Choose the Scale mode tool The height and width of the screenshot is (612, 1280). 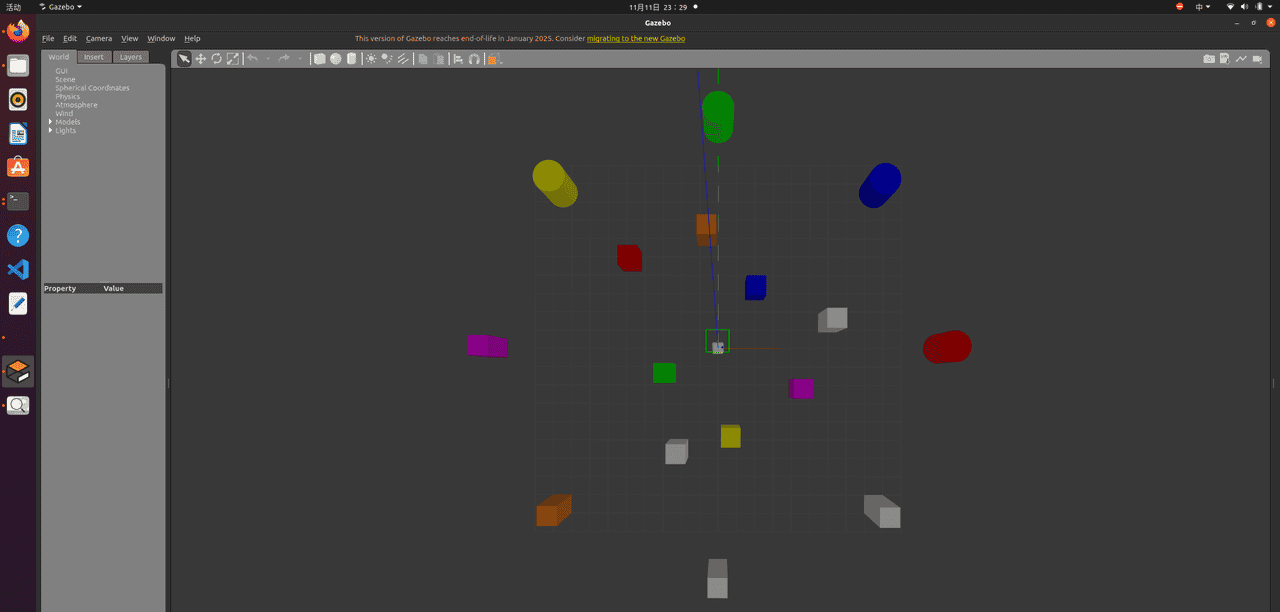pyautogui.click(x=233, y=59)
